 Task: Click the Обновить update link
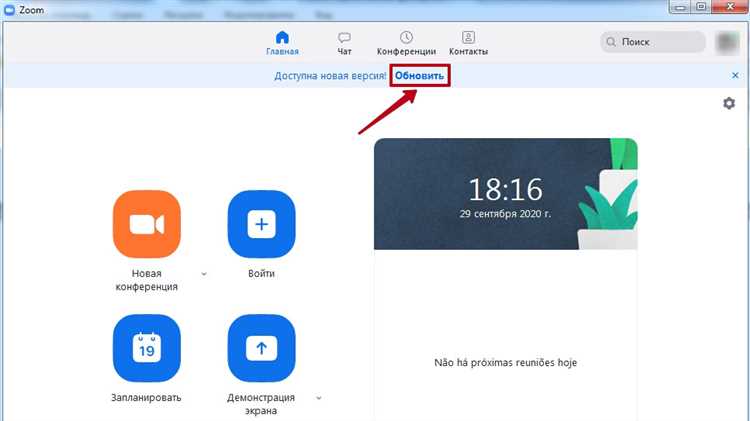point(419,76)
